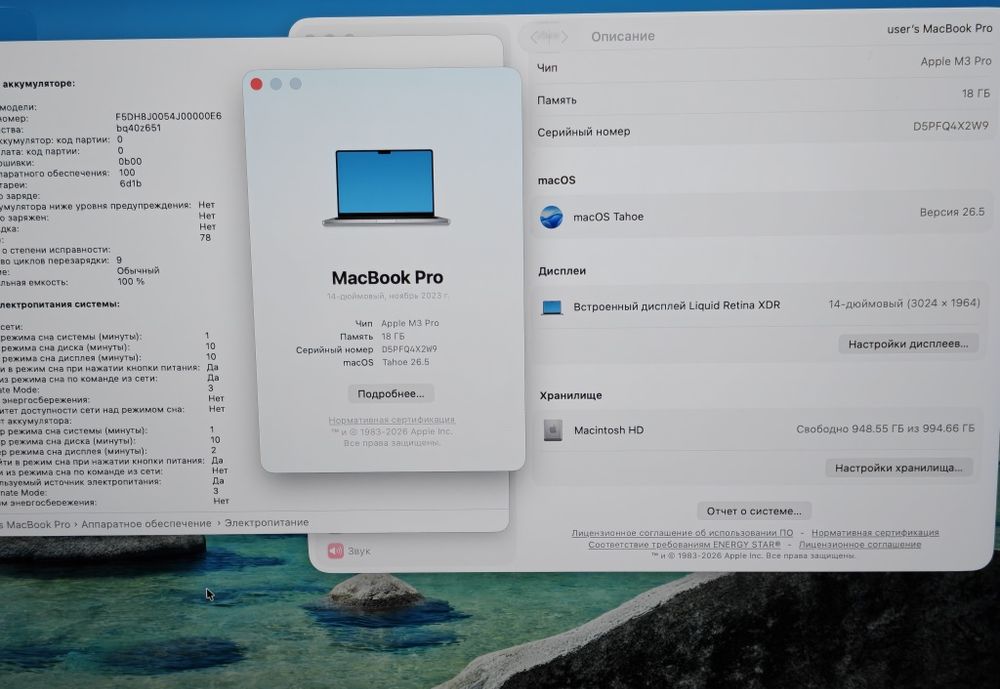The image size is (1000, 689).
Task: Open "Лицензионное соглашение об использовании ПО" link
Action: point(682,533)
